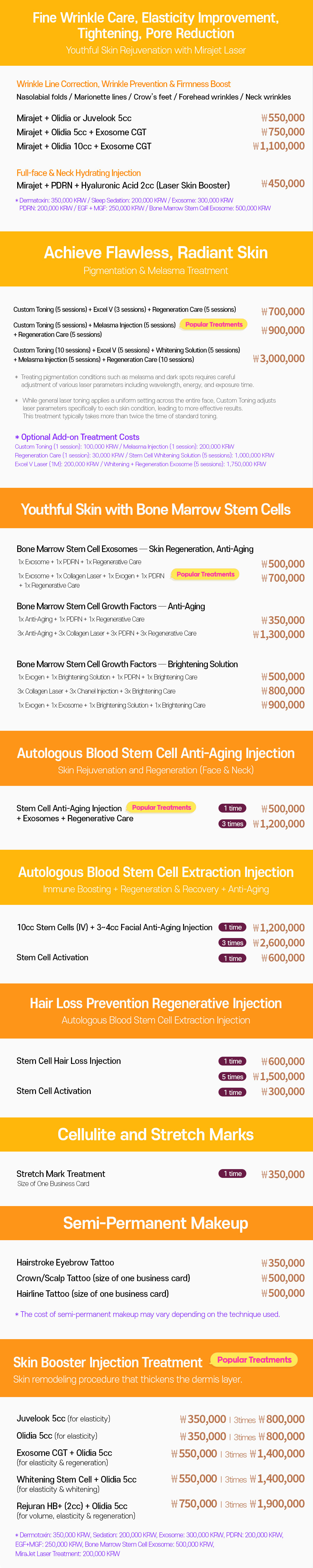Select the Wrinkle Line Correction orange subheading
313x1568 pixels.
(x=124, y=84)
